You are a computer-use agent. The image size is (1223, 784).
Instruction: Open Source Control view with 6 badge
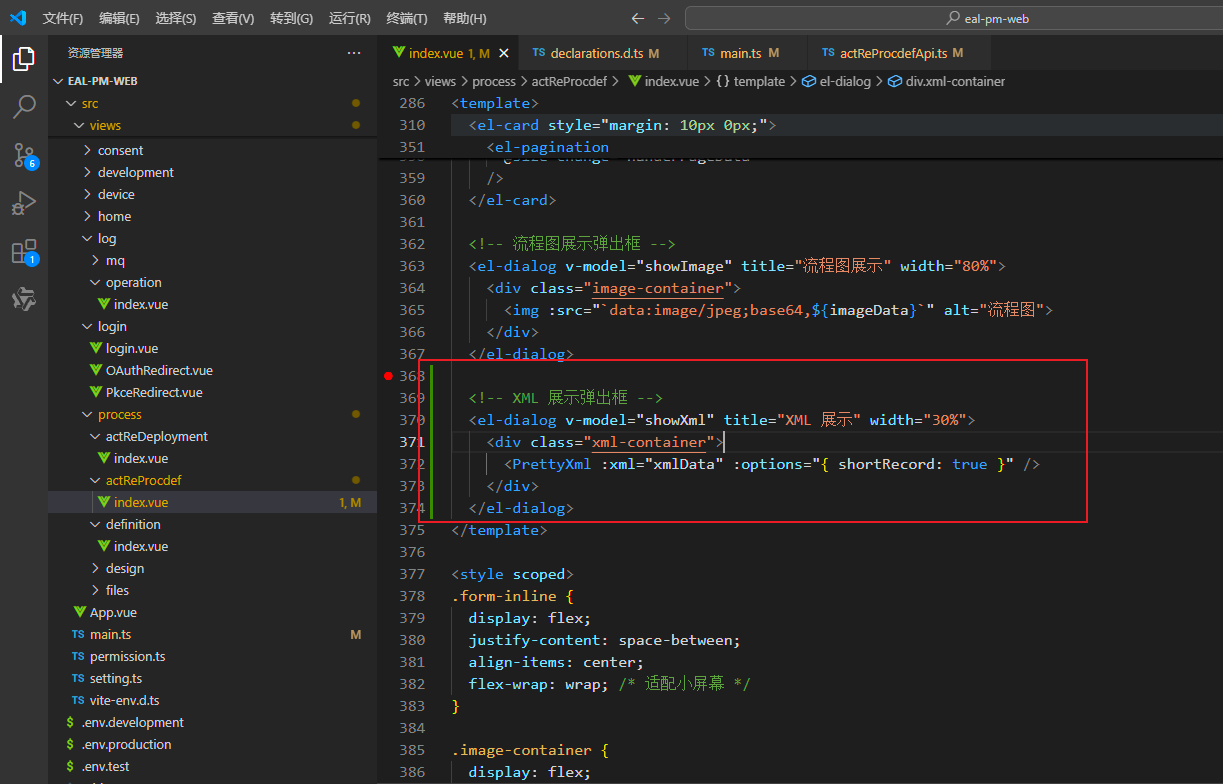[24, 155]
